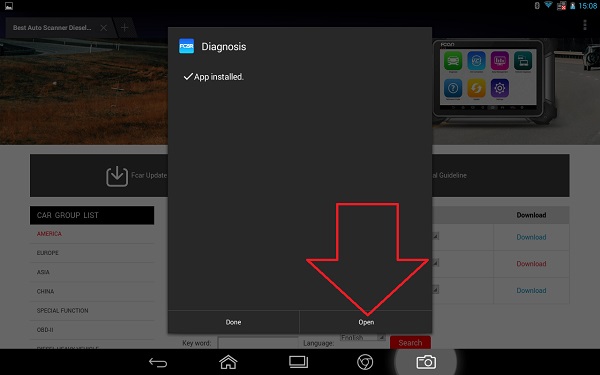Click the Fcar Update download icon
This screenshot has height=375, width=600.
[117, 176]
